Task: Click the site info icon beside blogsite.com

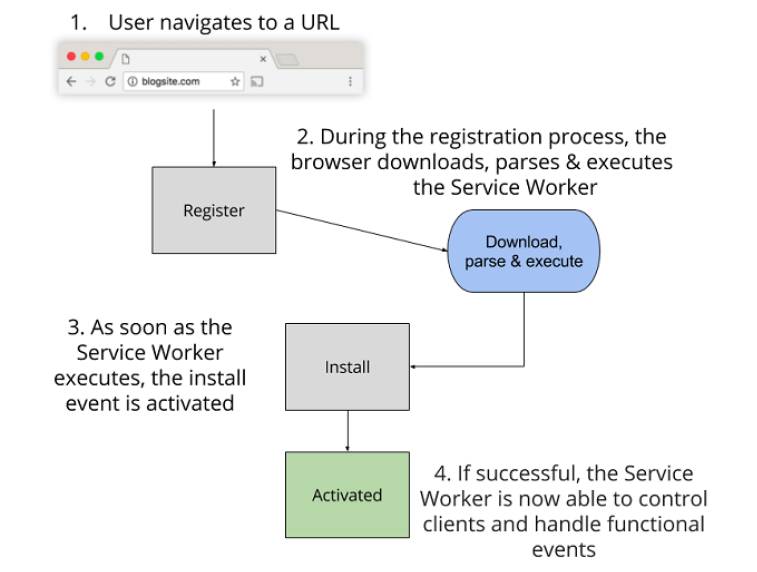Action: [131, 82]
